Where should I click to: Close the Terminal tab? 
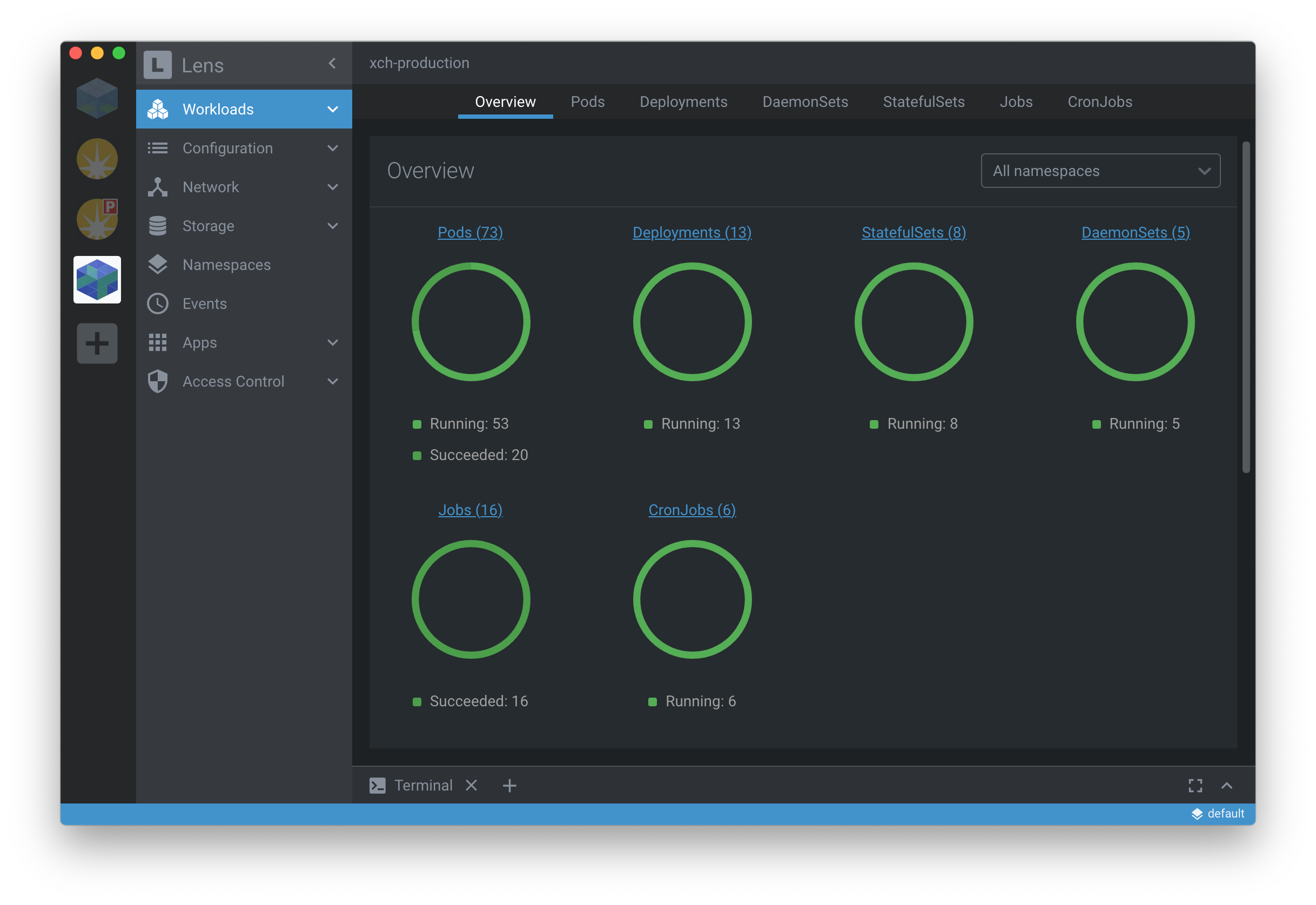coord(472,785)
